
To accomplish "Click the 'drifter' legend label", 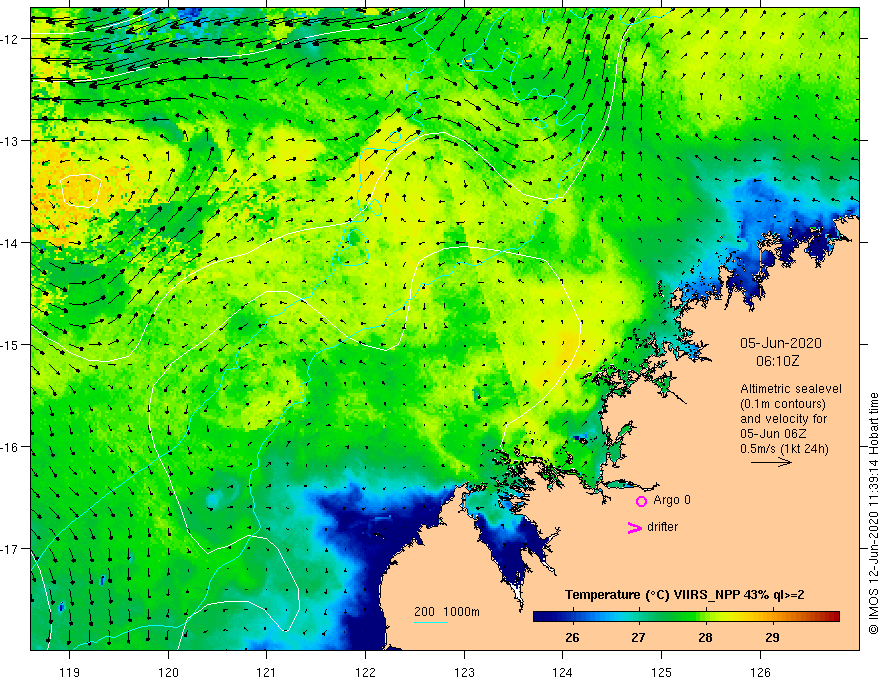I will coord(662,527).
